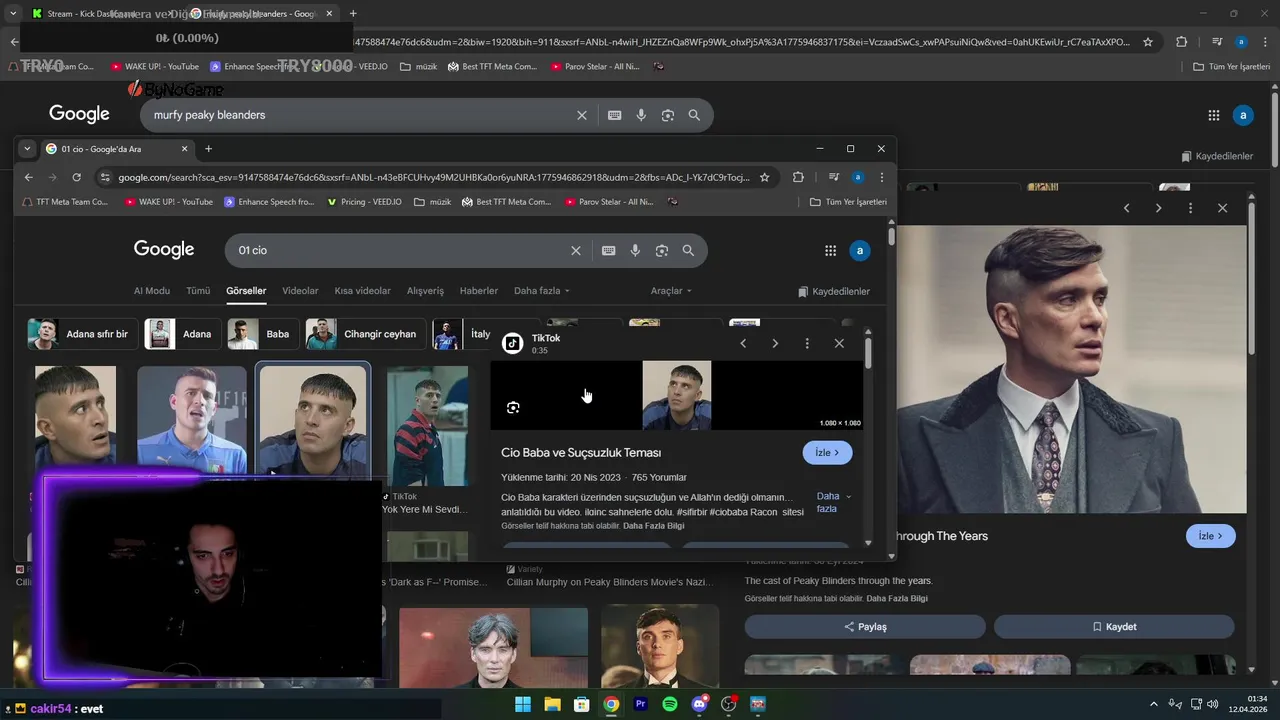Open Kaydedilenler in 01 cio window
Screen dimensions: 1280x720
834,292
